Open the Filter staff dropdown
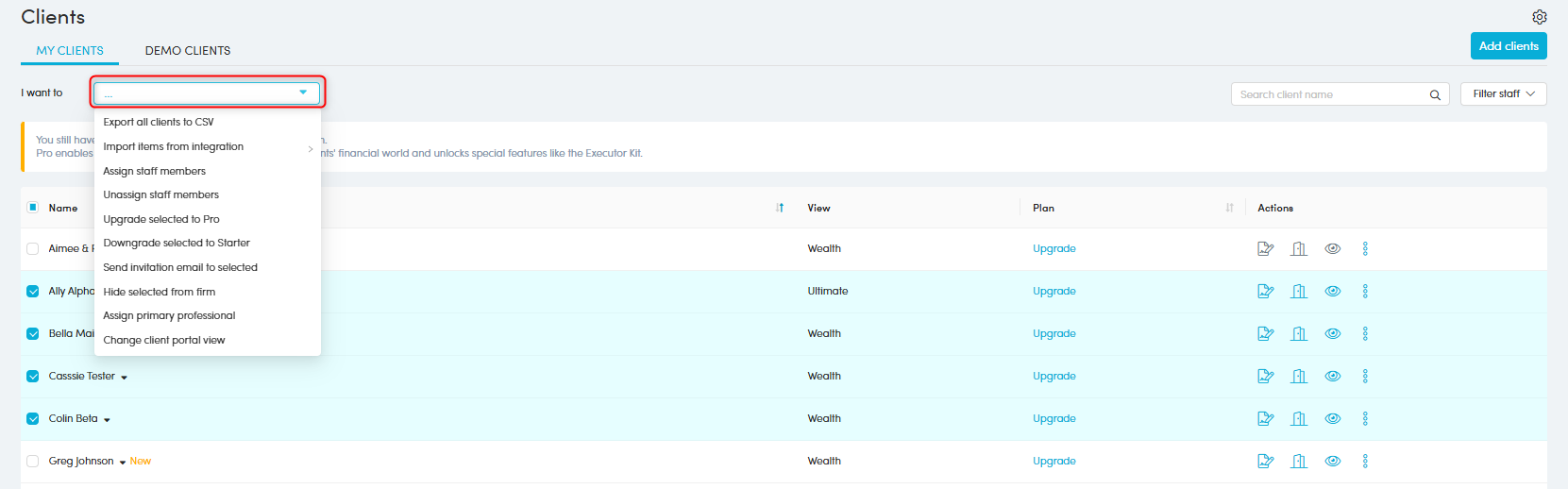Viewport: 1568px width, 489px height. coord(1503,94)
